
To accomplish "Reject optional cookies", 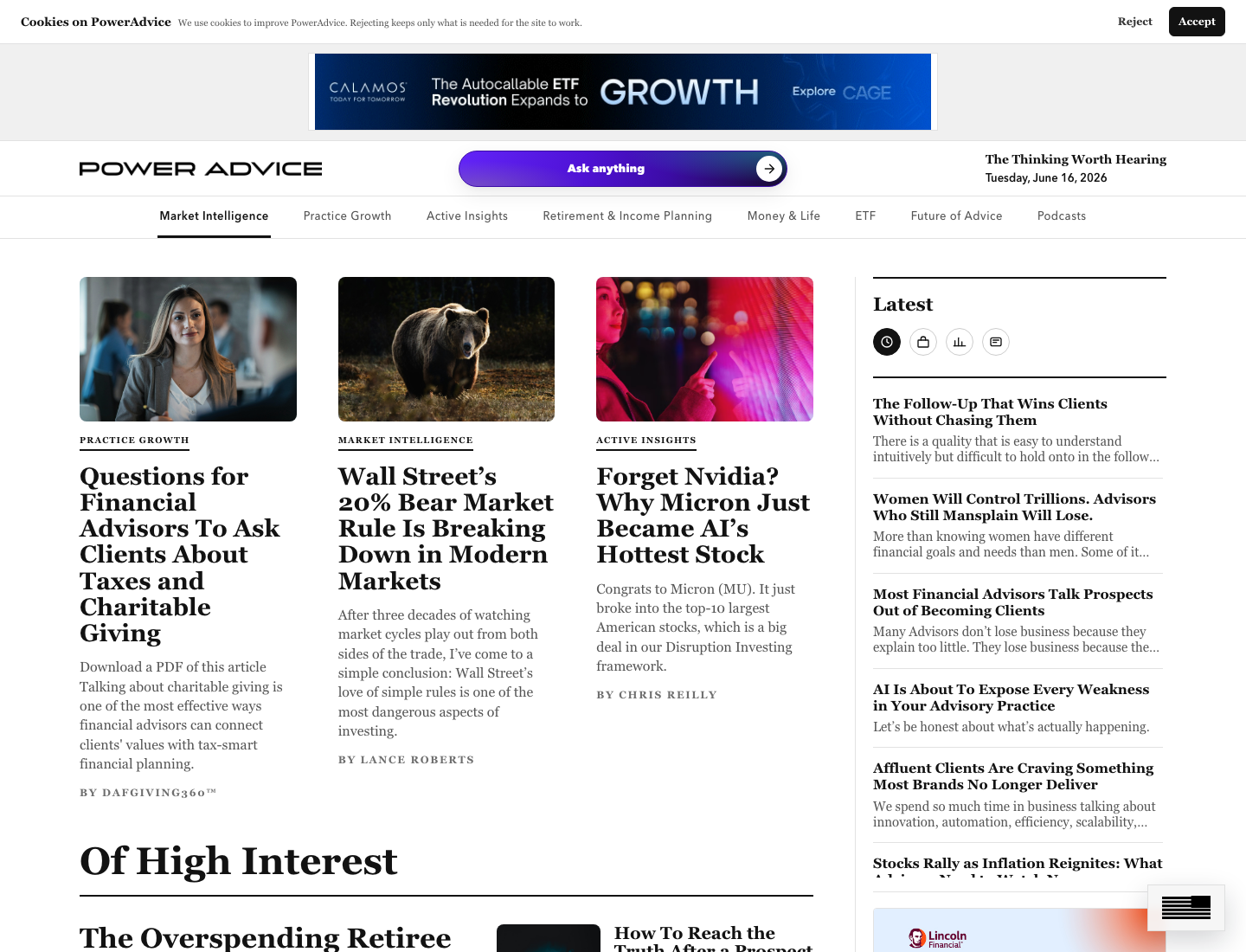I will 1134,22.
